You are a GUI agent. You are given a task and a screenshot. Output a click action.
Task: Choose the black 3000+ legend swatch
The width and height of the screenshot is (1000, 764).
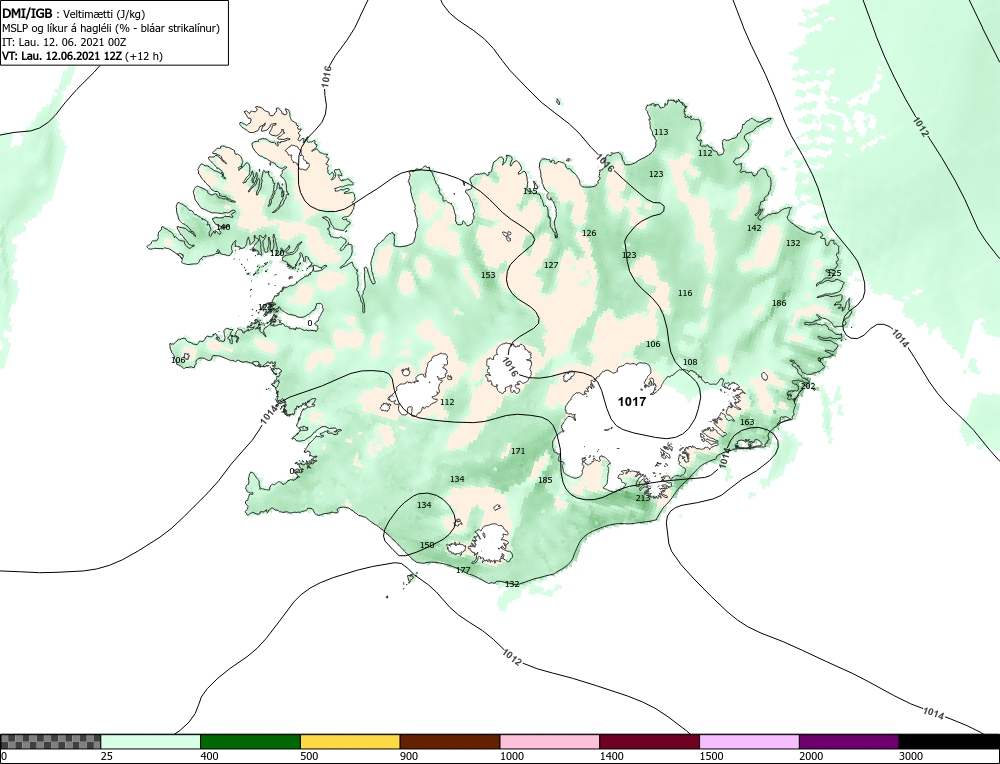tap(949, 741)
